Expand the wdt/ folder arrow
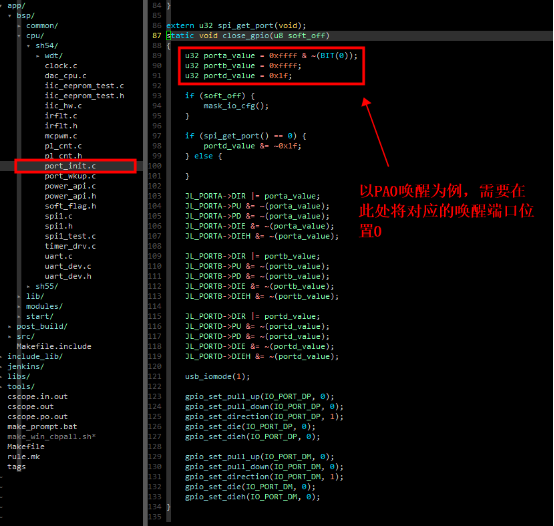 38,56
